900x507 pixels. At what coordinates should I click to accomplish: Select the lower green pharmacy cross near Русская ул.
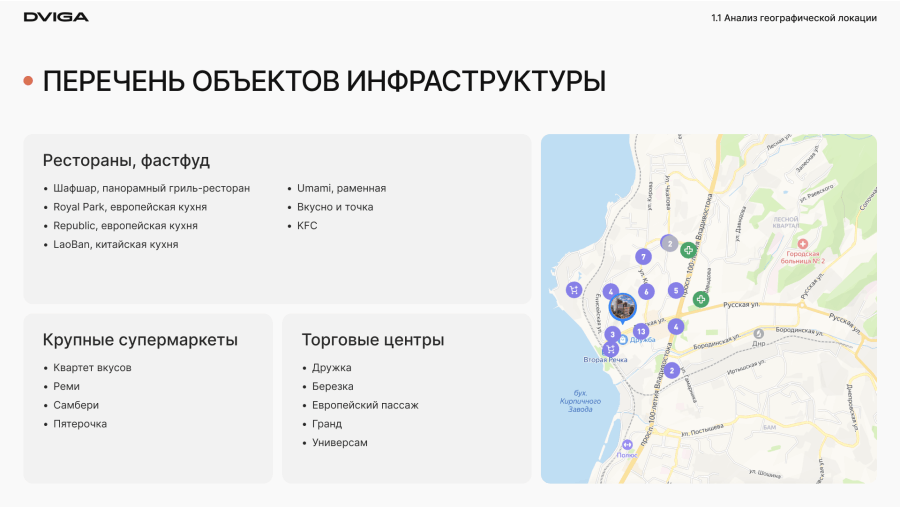[x=701, y=299]
